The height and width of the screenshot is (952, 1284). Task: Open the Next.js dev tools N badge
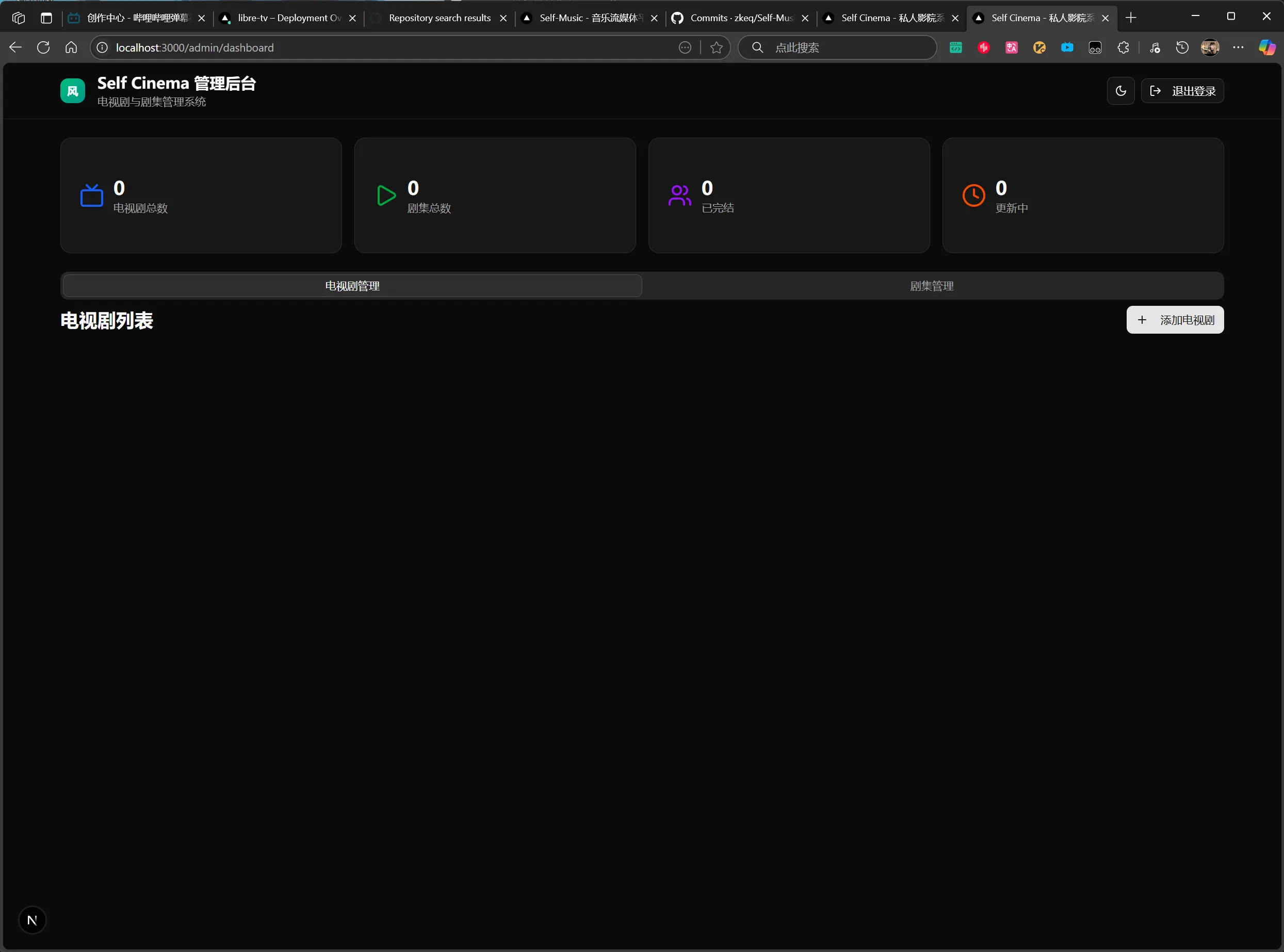tap(32, 921)
